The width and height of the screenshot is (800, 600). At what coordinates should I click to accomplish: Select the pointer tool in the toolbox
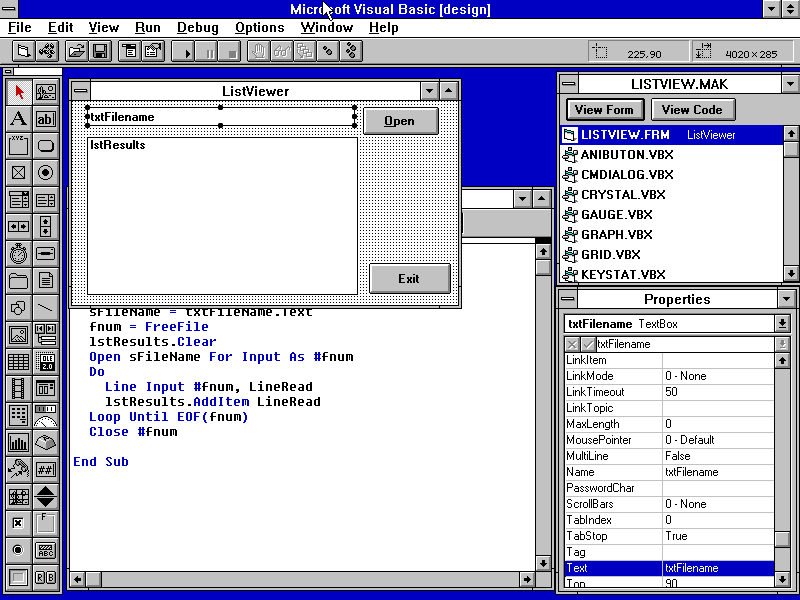17,92
